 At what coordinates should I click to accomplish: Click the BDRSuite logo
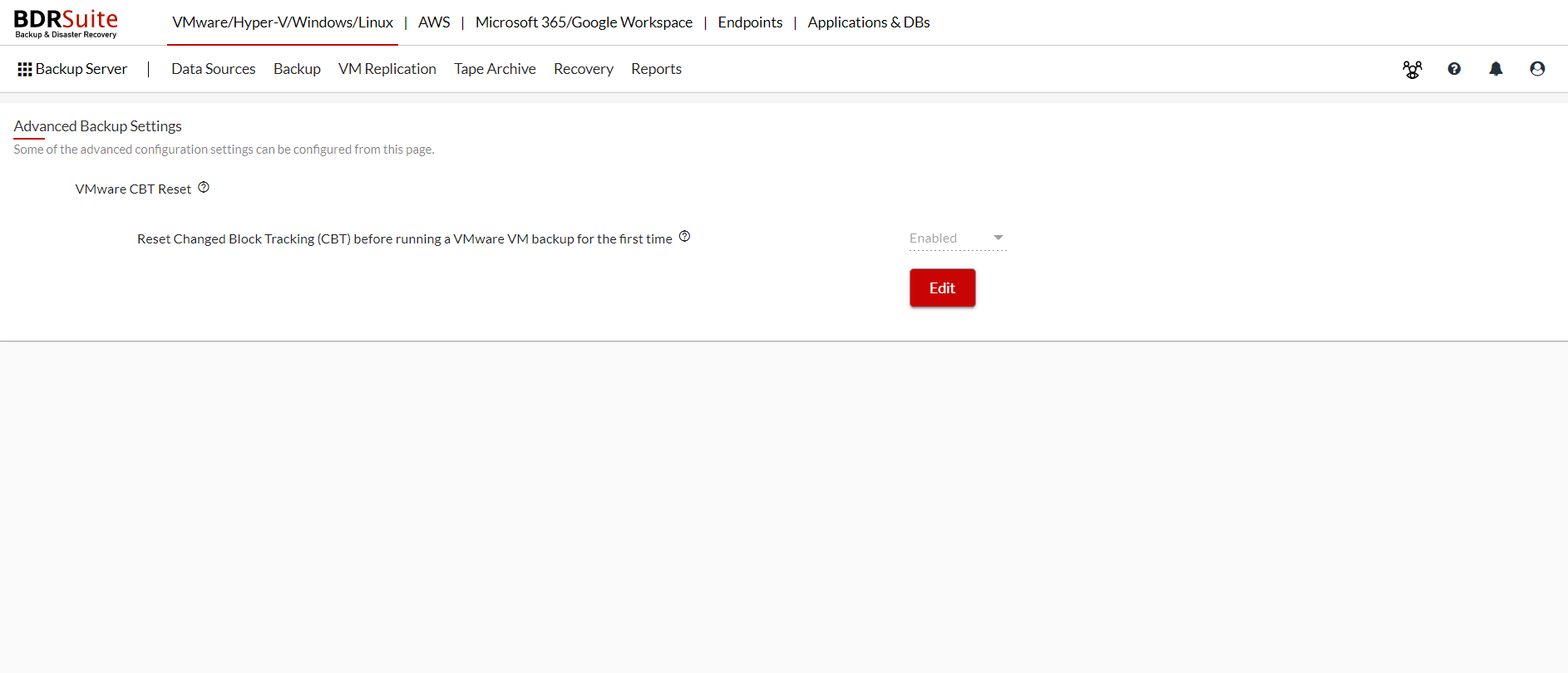66,23
